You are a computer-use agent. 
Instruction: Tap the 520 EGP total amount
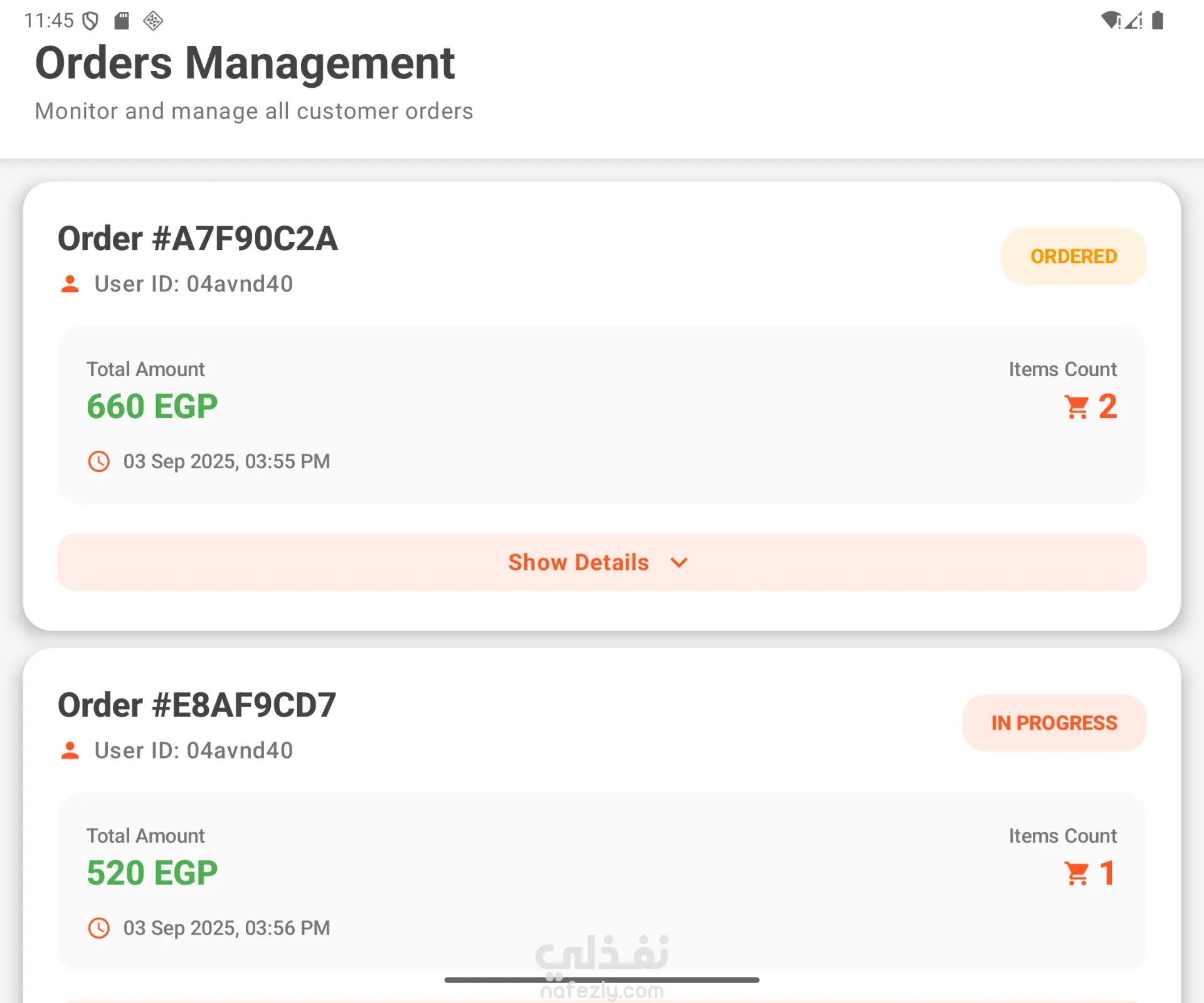point(152,873)
